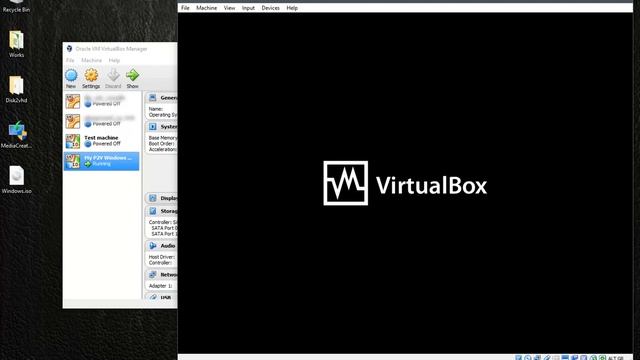This screenshot has width=640, height=360.
Task: Click VirtualBox Manager title bar logo icon
Action: point(69,49)
